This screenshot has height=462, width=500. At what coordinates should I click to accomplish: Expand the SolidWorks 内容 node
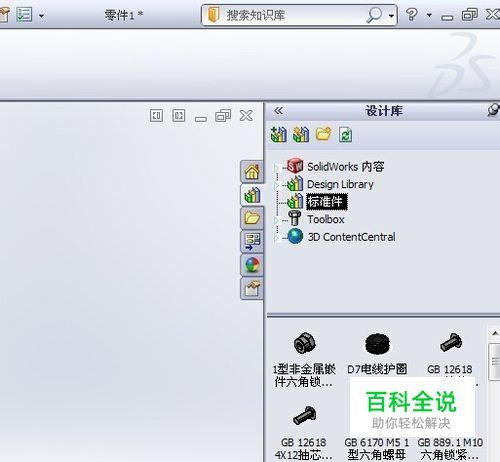[x=276, y=167]
